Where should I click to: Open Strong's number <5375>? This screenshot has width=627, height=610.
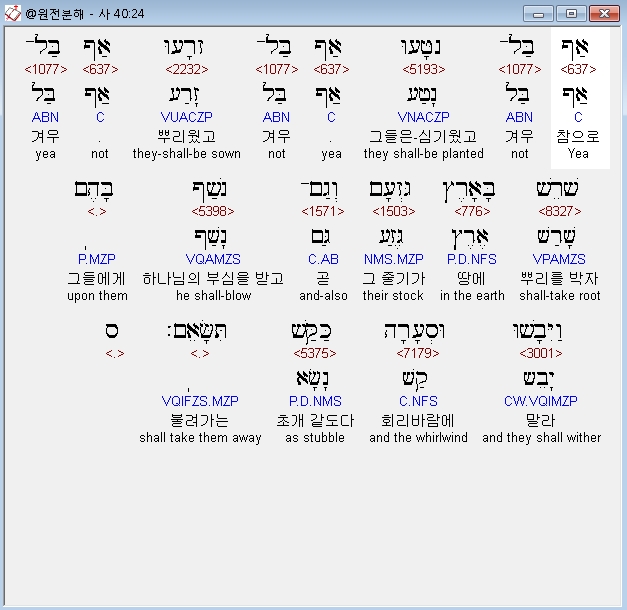315,353
